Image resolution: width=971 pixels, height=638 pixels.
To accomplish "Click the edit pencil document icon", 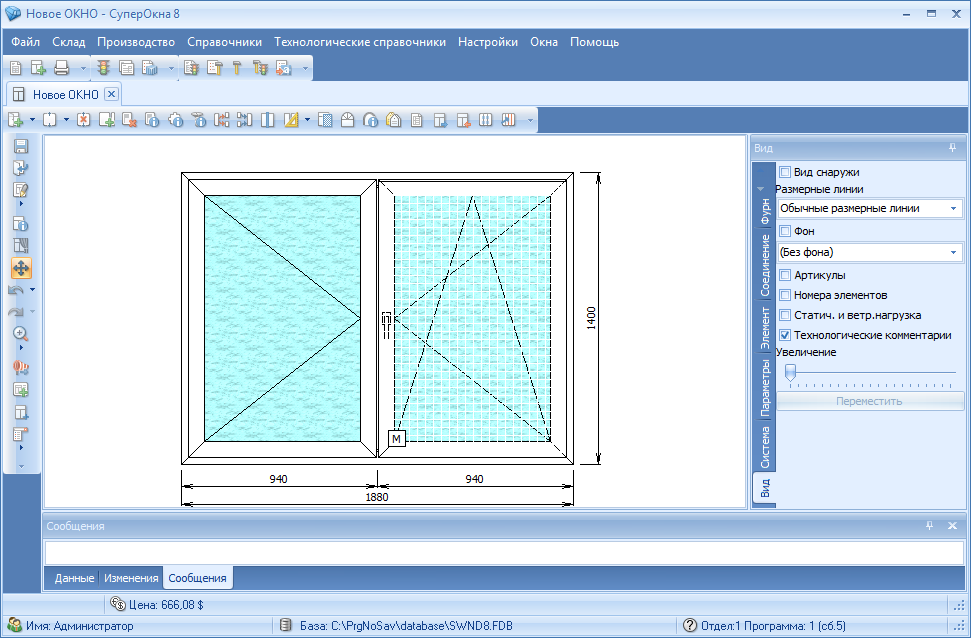I will [21, 190].
